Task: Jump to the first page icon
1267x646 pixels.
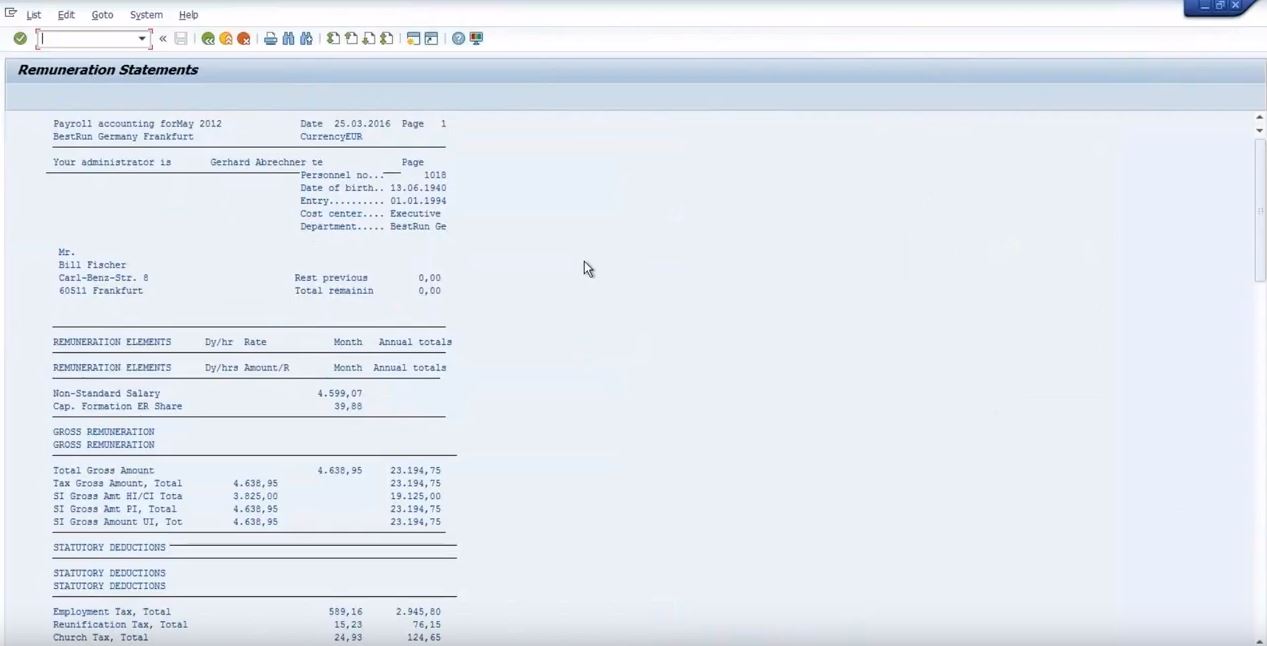Action: (x=334, y=39)
